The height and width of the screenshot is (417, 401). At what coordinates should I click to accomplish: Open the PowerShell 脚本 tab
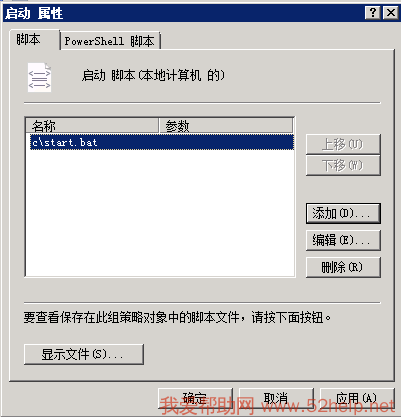[110, 41]
